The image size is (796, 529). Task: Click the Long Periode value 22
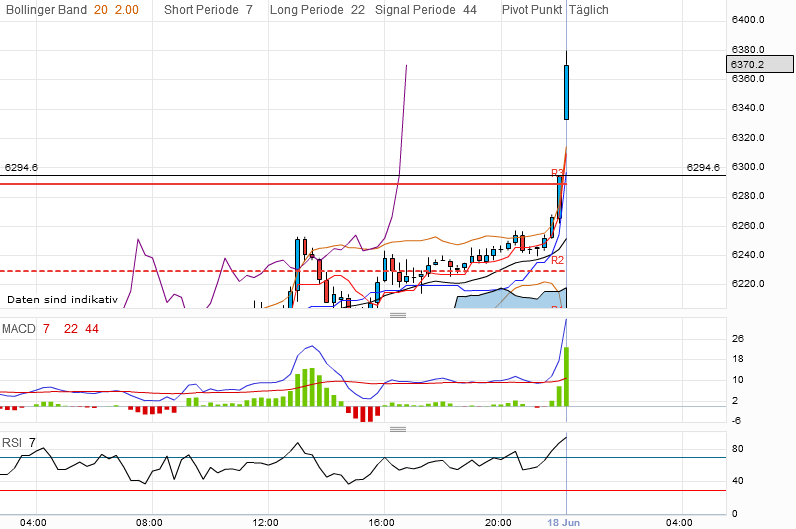358,10
